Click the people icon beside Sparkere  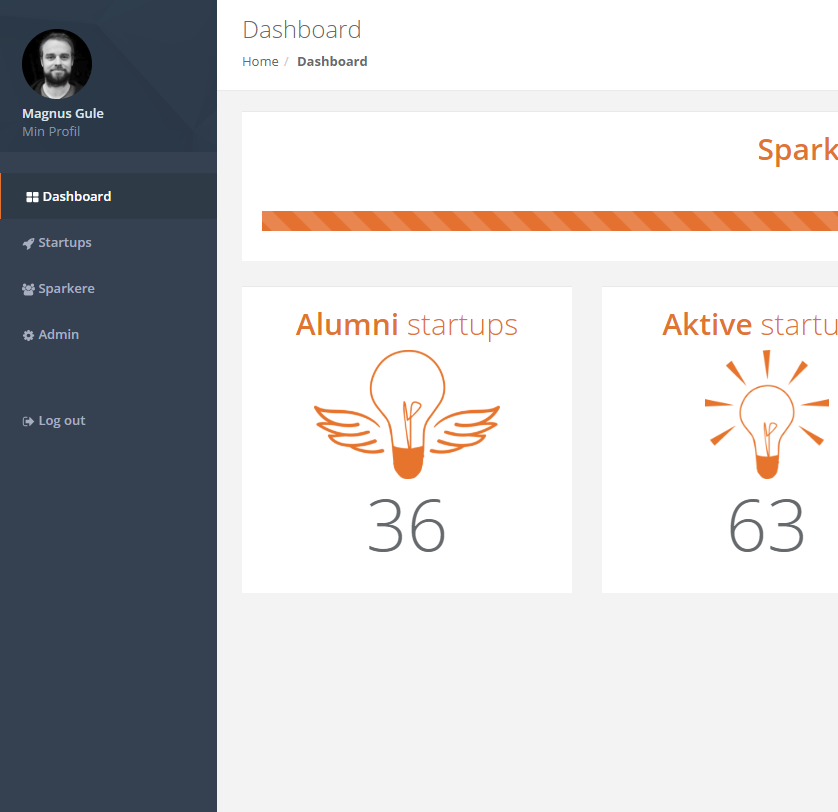28,289
